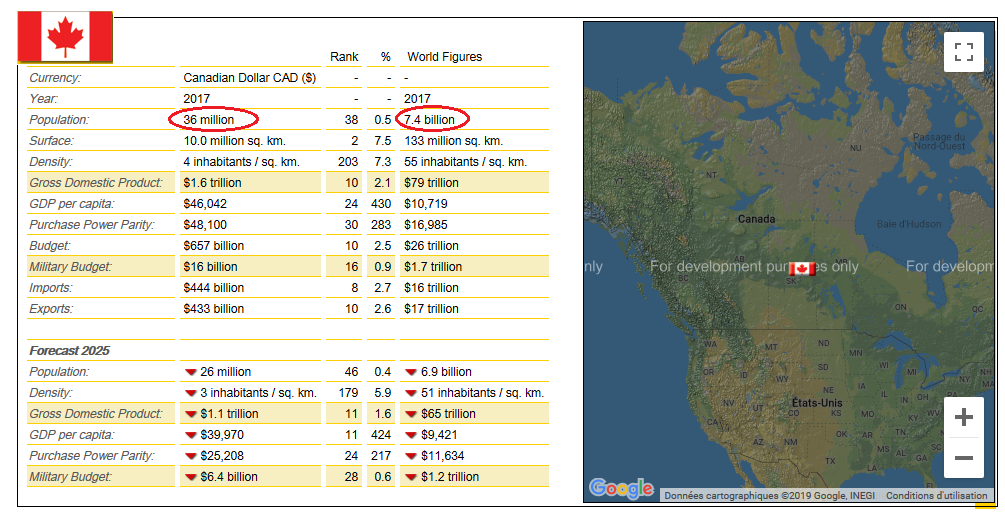Click the Canada flag marker on the map
The image size is (1005, 514).
(x=802, y=269)
